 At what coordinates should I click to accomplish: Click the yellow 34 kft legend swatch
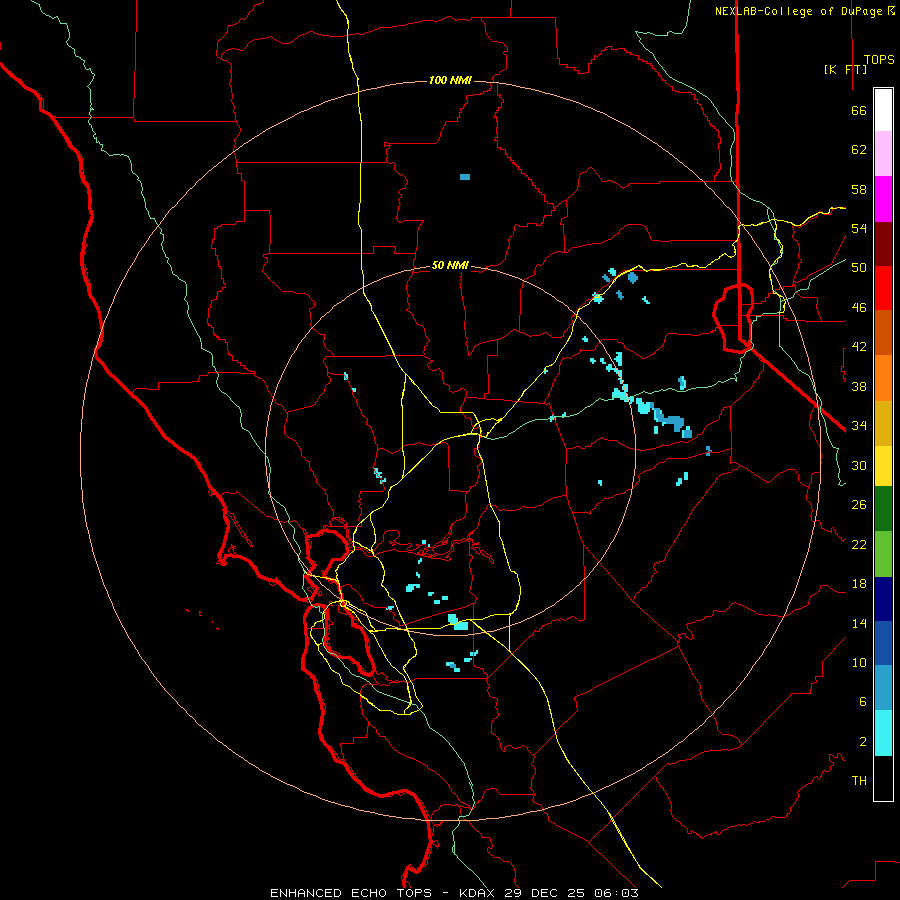pyautogui.click(x=883, y=466)
